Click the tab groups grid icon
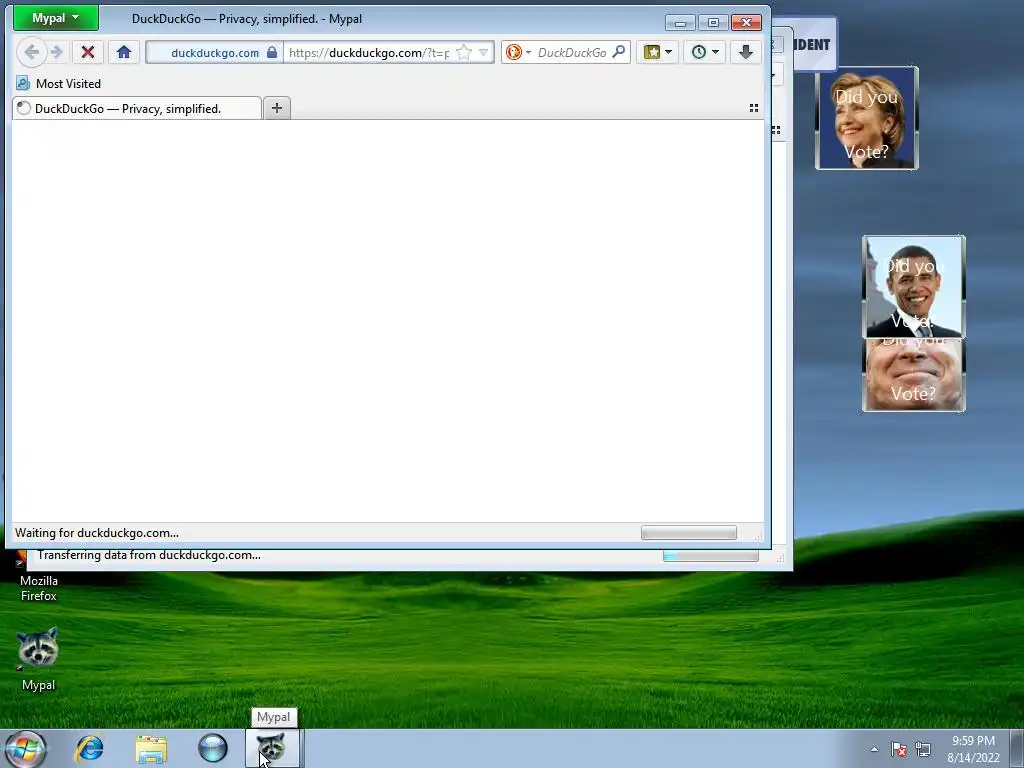The width and height of the screenshot is (1024, 768). 754,108
